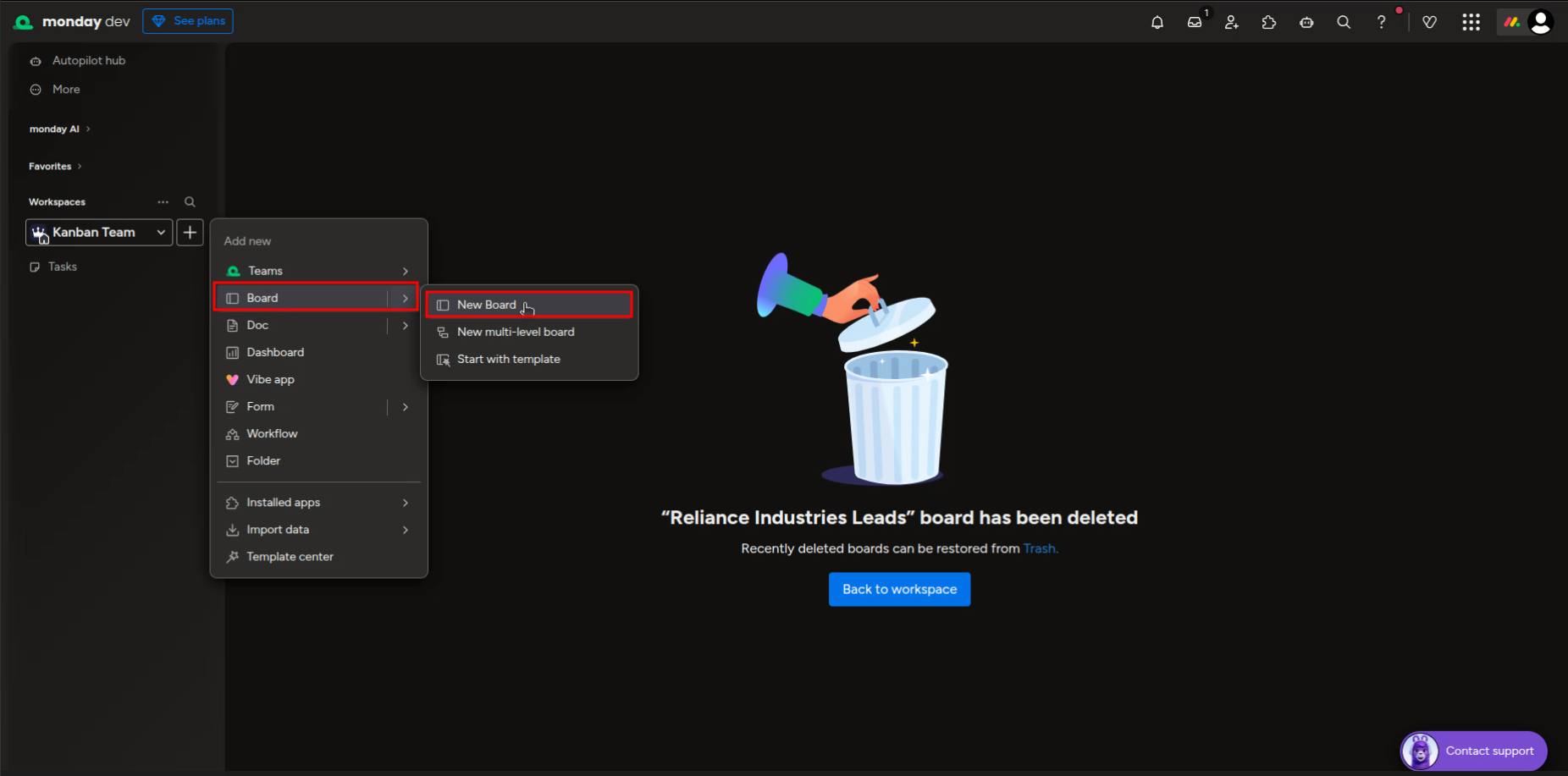This screenshot has height=776, width=1568.
Task: Choose Start with template
Action: 529,359
